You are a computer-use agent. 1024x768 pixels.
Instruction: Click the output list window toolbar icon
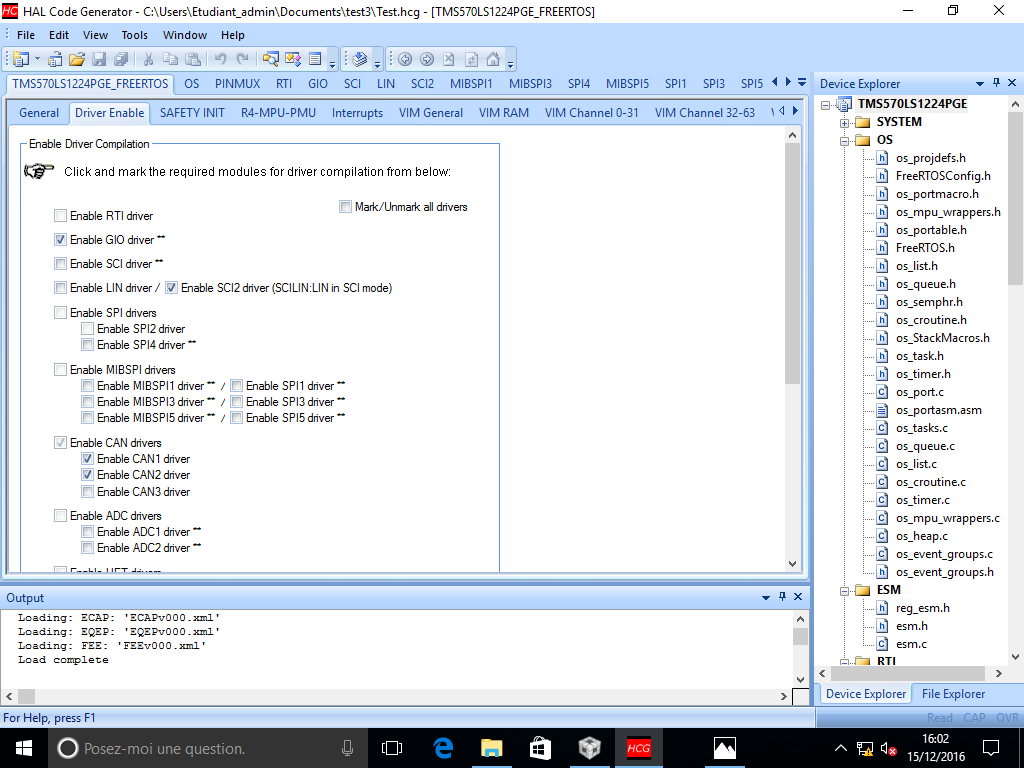coord(315,59)
